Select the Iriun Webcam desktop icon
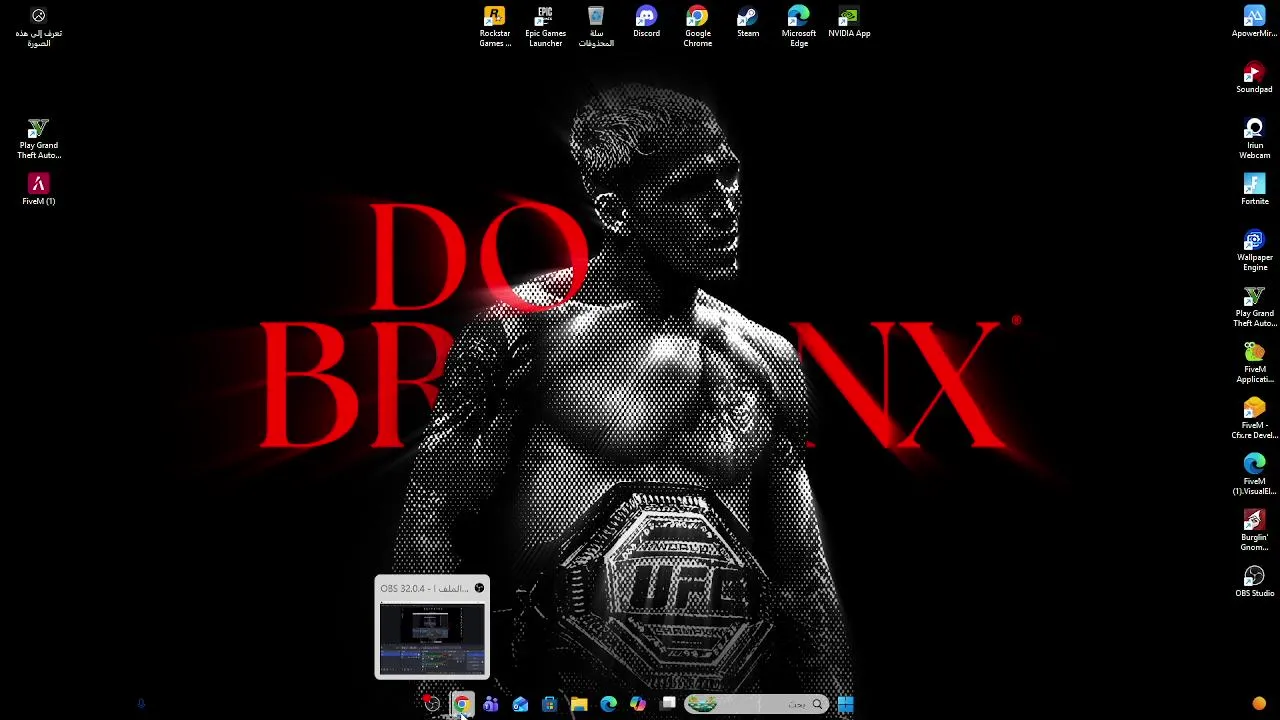Viewport: 1280px width, 720px height. (1254, 139)
